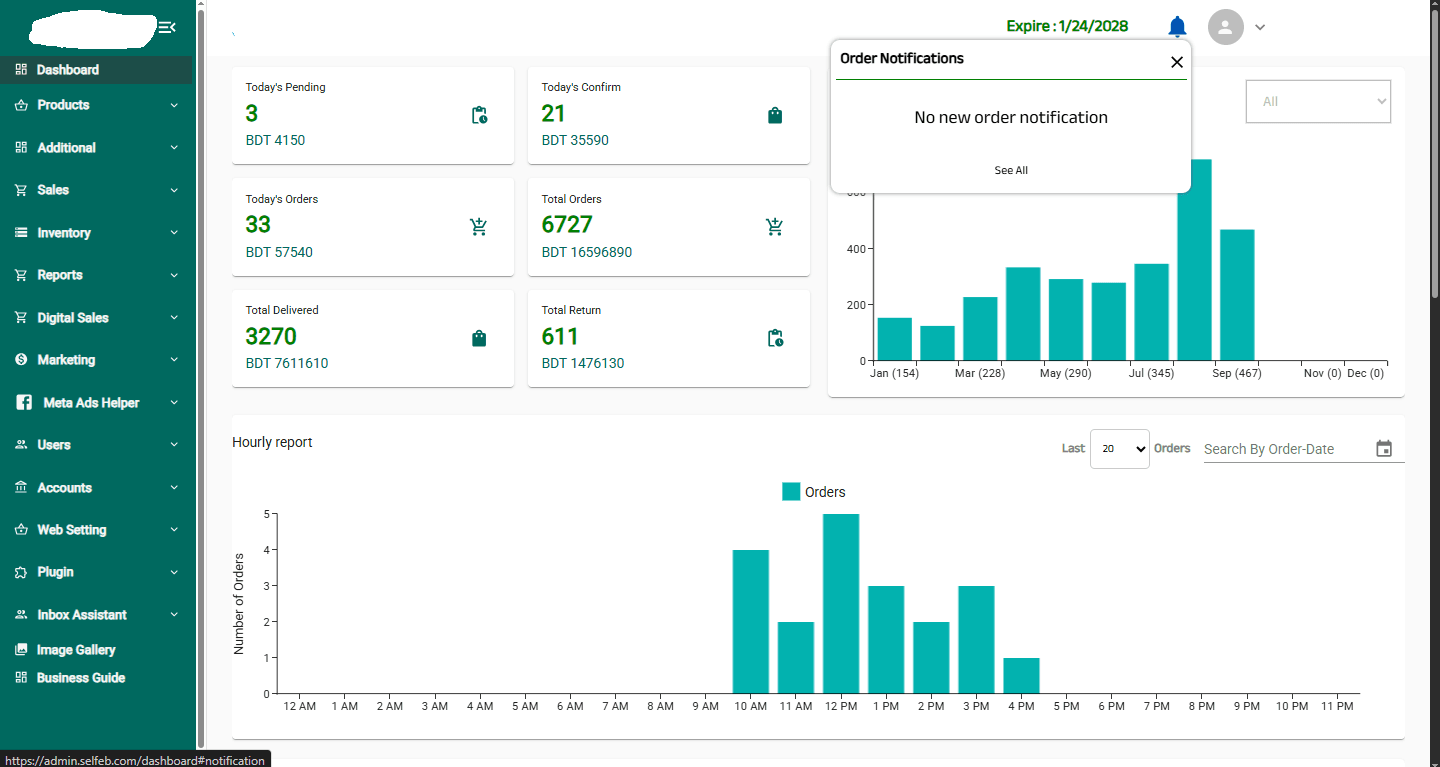Open Image Gallery from sidebar
This screenshot has width=1440, height=767.
[76, 650]
